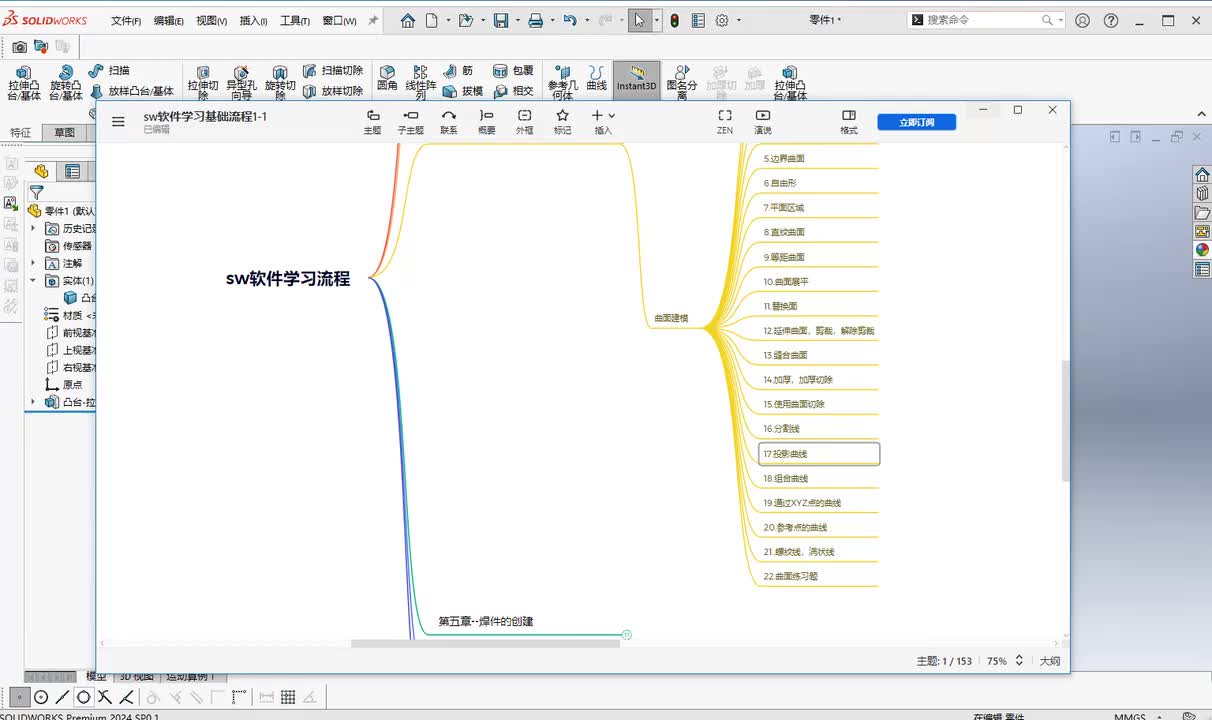Switch to the 草图 sketch tab

coord(65,132)
